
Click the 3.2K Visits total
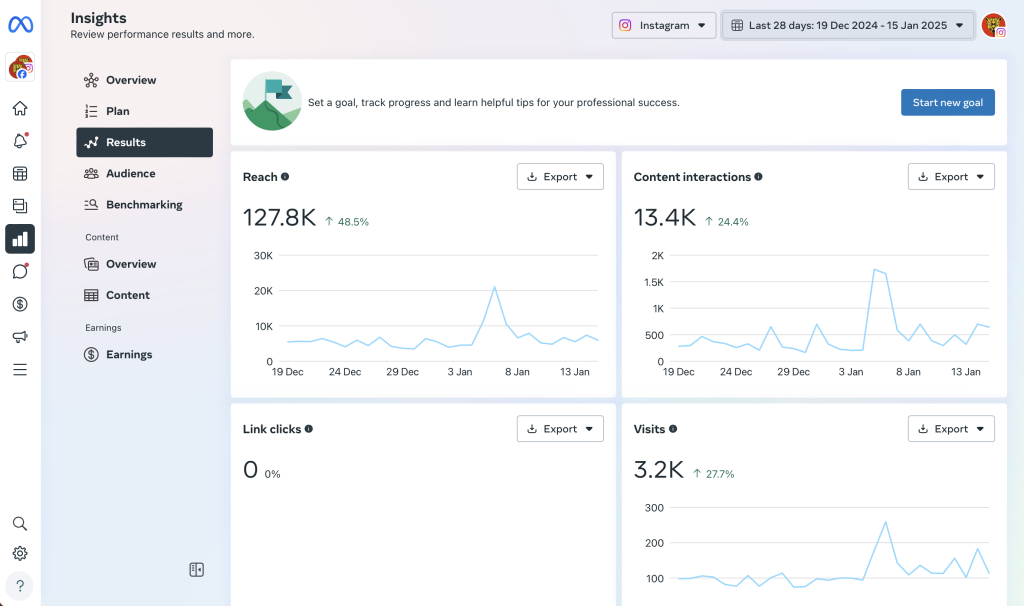point(659,470)
